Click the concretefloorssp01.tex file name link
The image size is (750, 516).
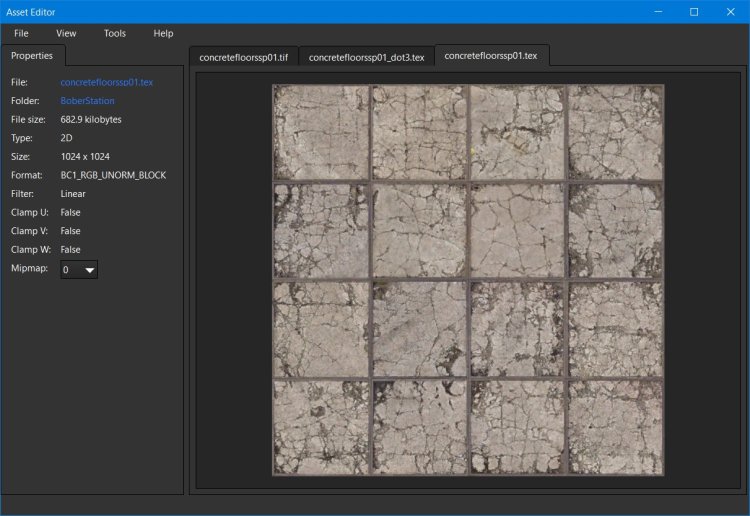coord(106,82)
